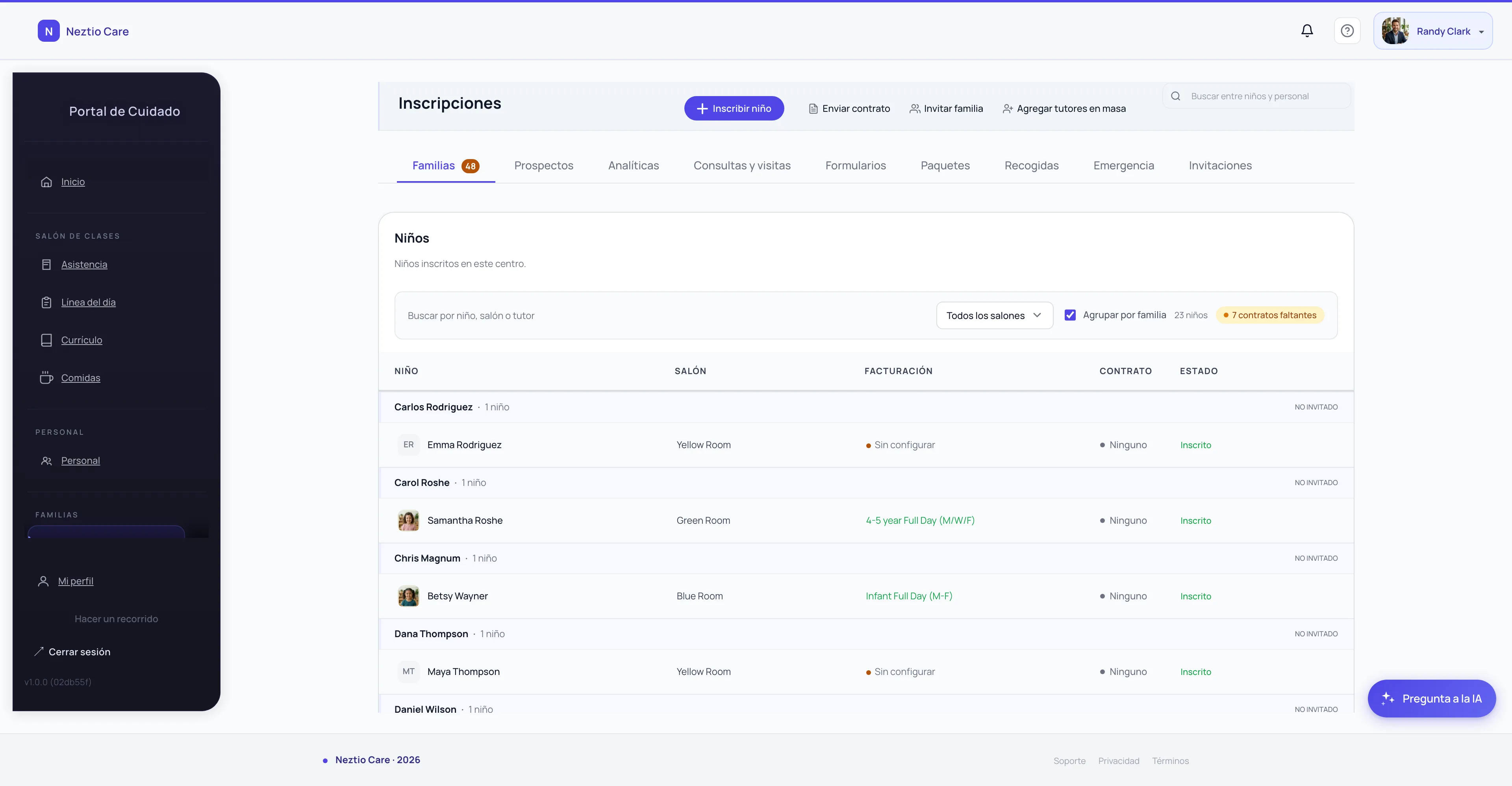Open the help question-mark icon
The image size is (1512, 786).
click(1347, 31)
